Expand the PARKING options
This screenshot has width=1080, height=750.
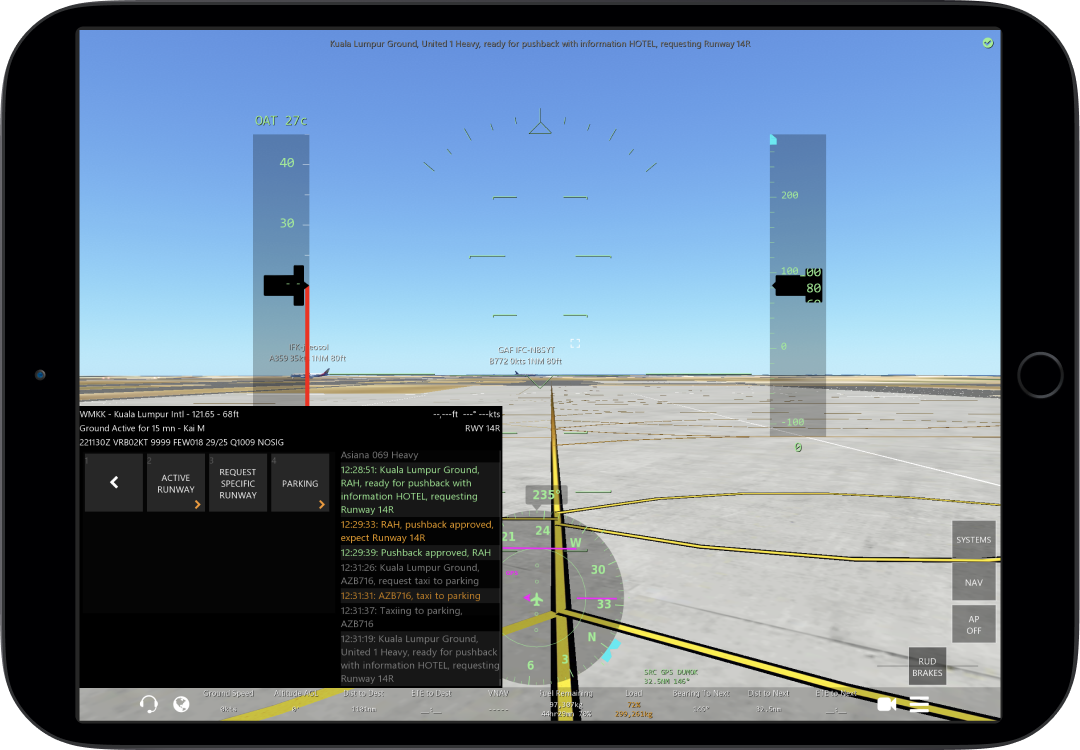(x=300, y=484)
